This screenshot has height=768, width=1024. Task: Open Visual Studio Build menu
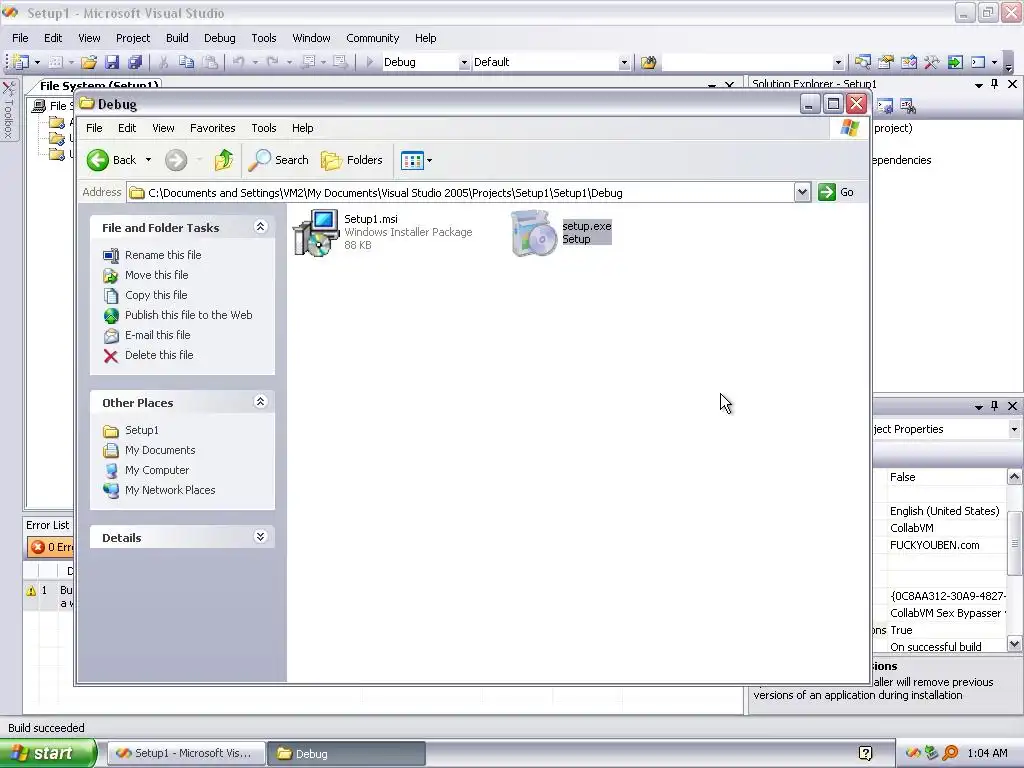(177, 38)
